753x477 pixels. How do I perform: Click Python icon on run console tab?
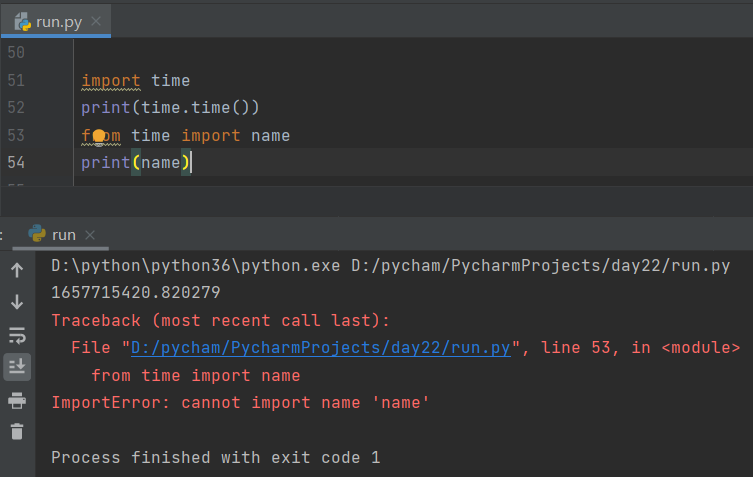pos(37,234)
